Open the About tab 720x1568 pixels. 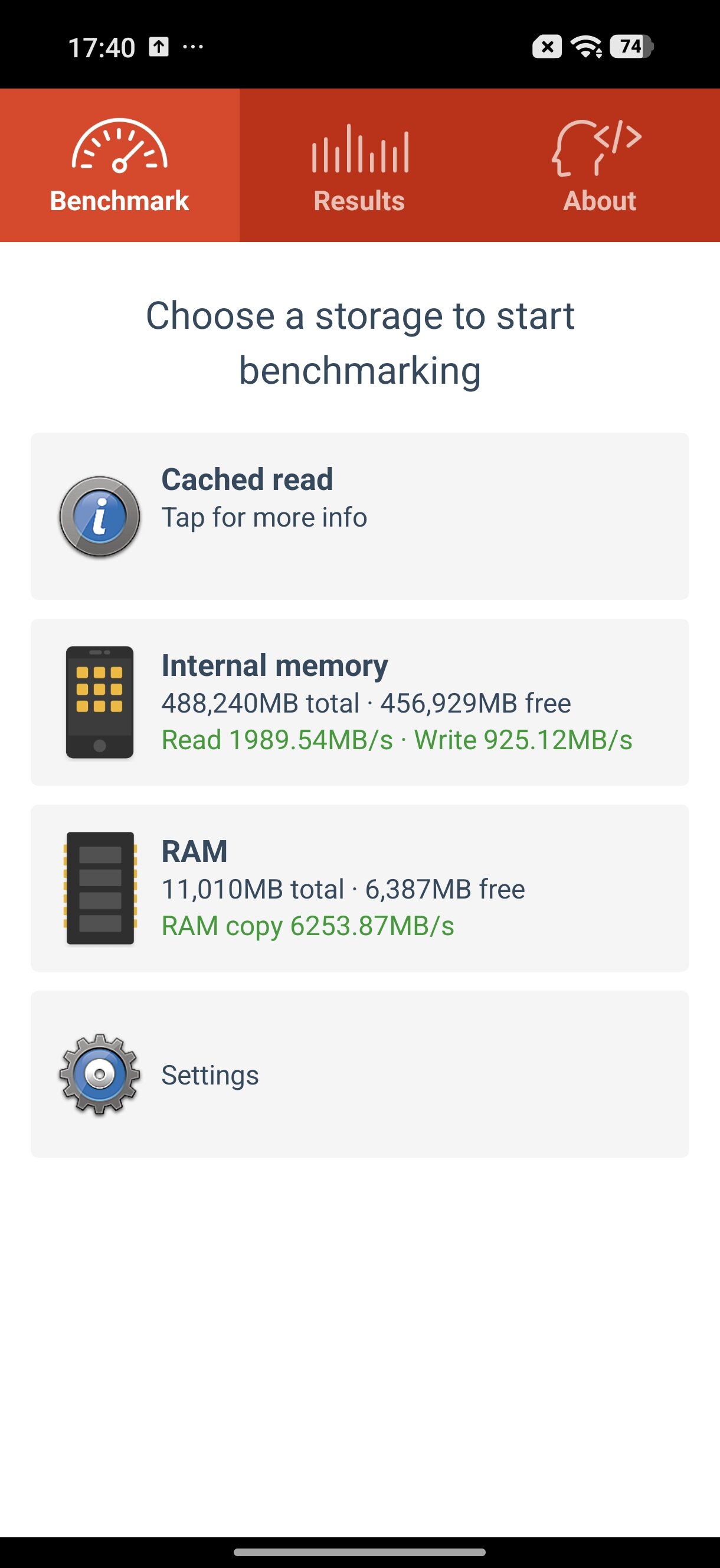click(x=600, y=201)
